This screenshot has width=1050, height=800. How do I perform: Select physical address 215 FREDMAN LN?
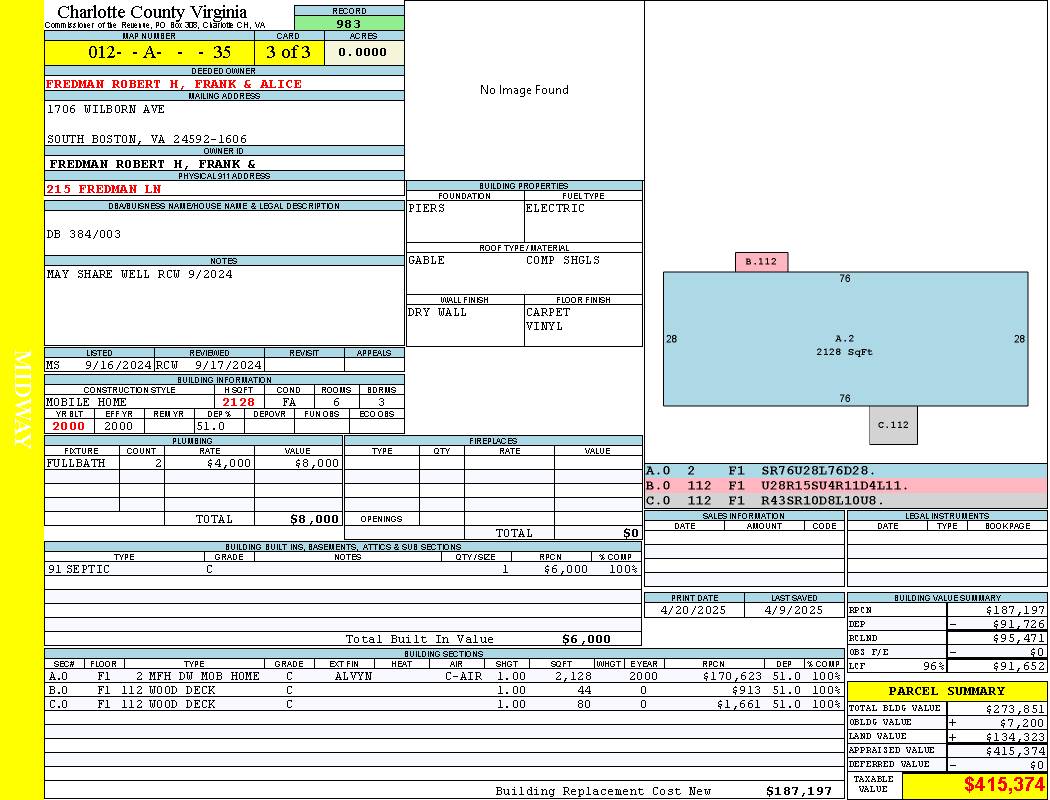click(x=104, y=189)
